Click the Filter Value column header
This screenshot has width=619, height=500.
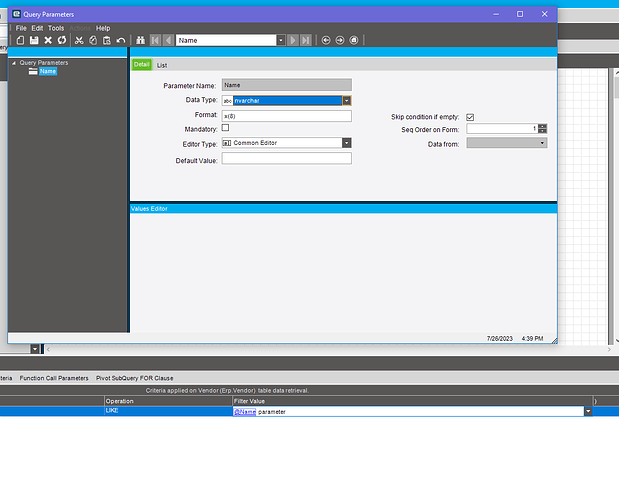coord(412,401)
